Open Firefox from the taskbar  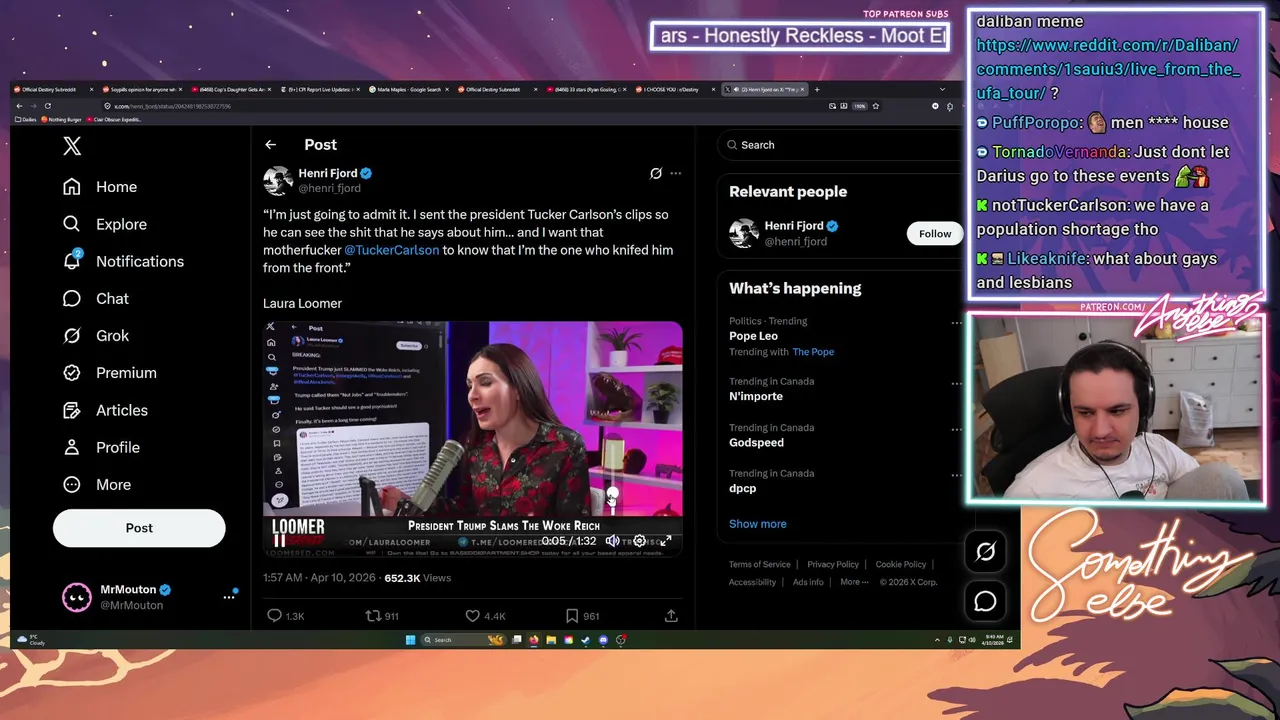tap(534, 640)
